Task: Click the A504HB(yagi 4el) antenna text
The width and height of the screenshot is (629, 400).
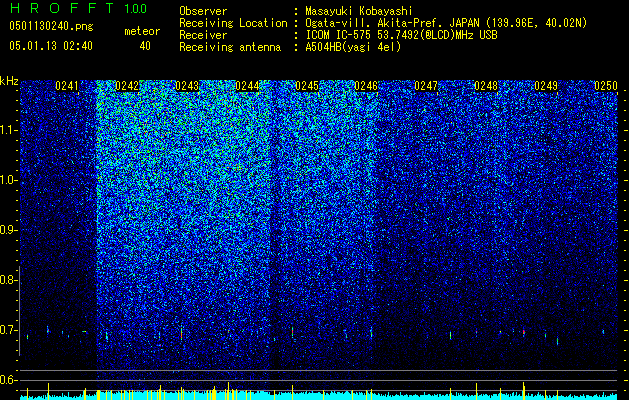Action: [353, 47]
